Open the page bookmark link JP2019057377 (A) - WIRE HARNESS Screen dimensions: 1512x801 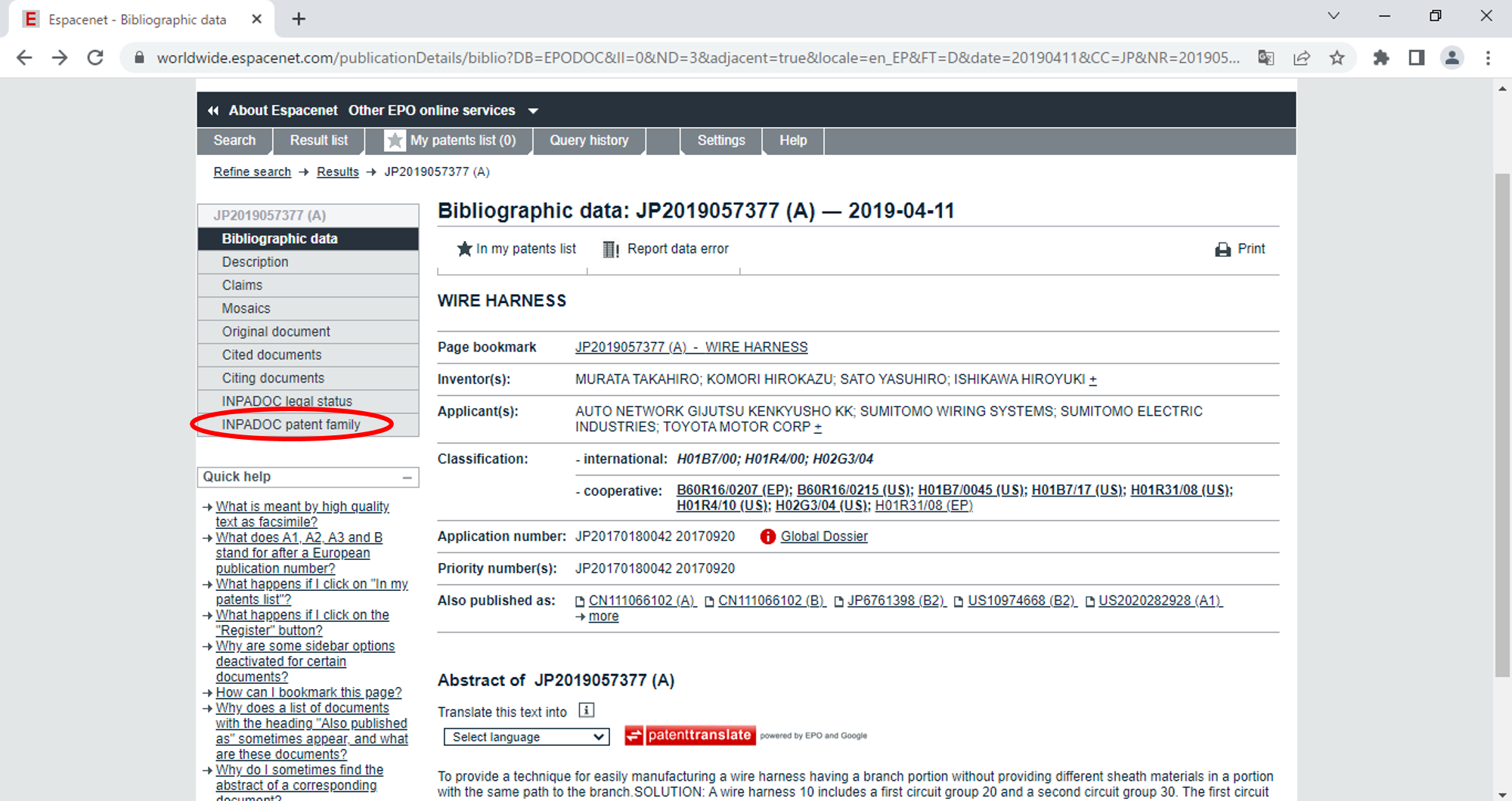(x=691, y=348)
